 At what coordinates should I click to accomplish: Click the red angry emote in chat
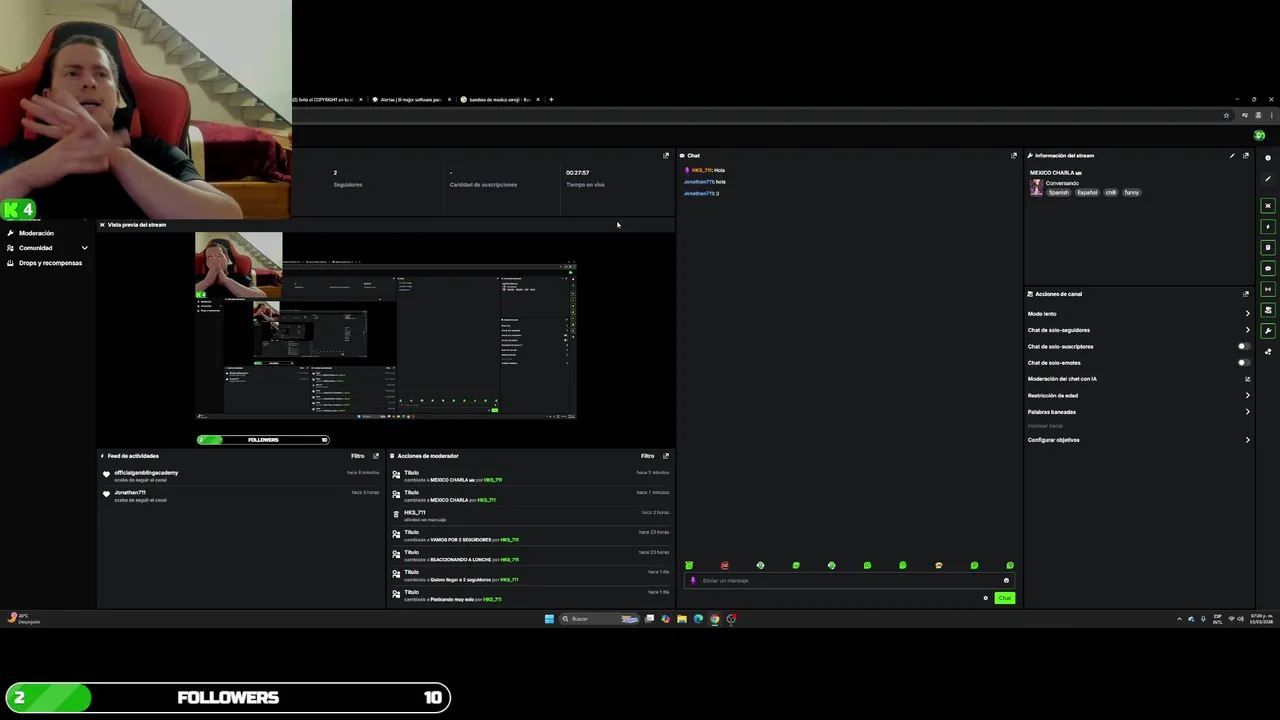(x=725, y=566)
